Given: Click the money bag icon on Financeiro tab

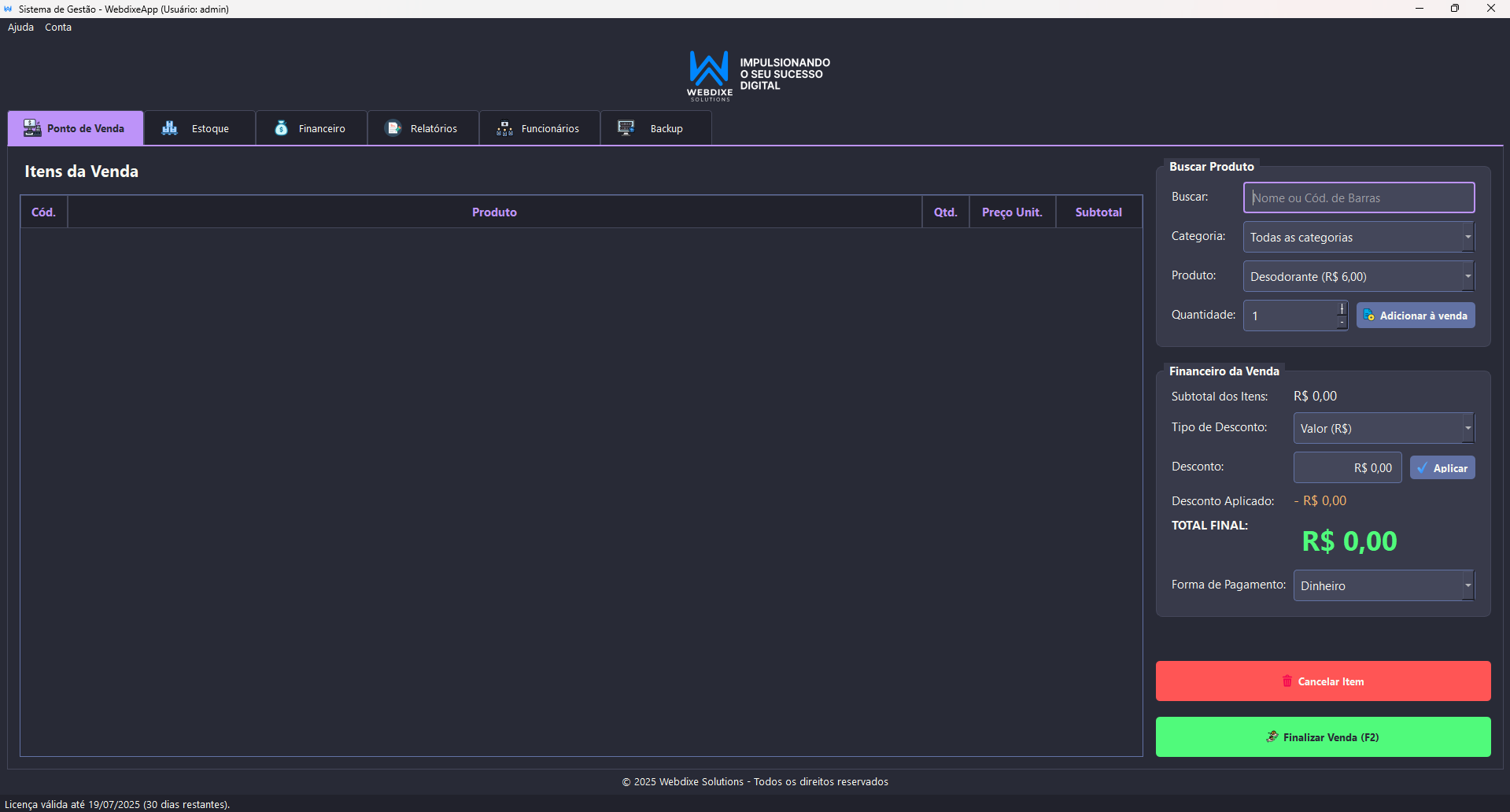Looking at the screenshot, I should coord(281,127).
